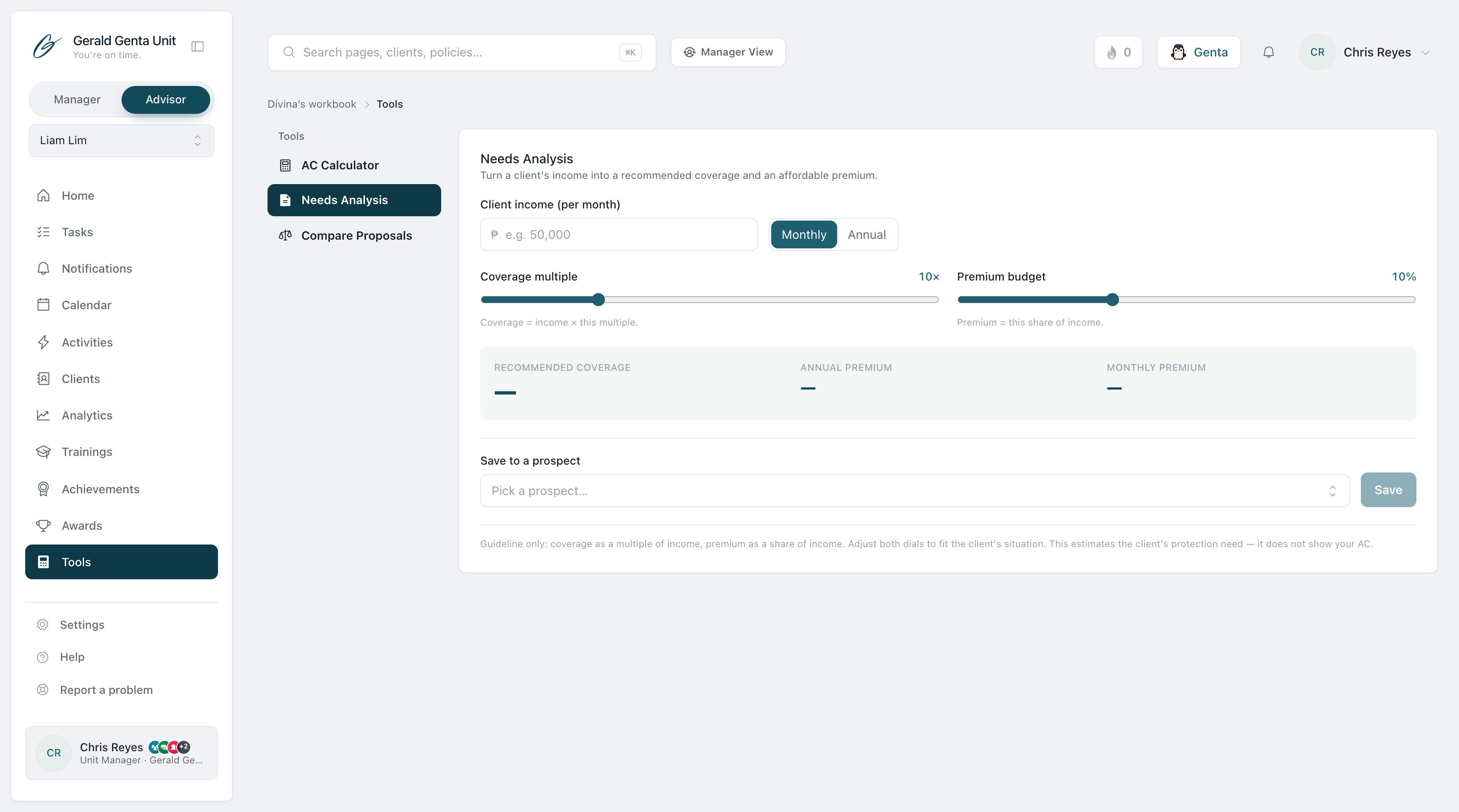Open Activities from sidebar
Viewport: 1459px width, 812px height.
(121, 342)
